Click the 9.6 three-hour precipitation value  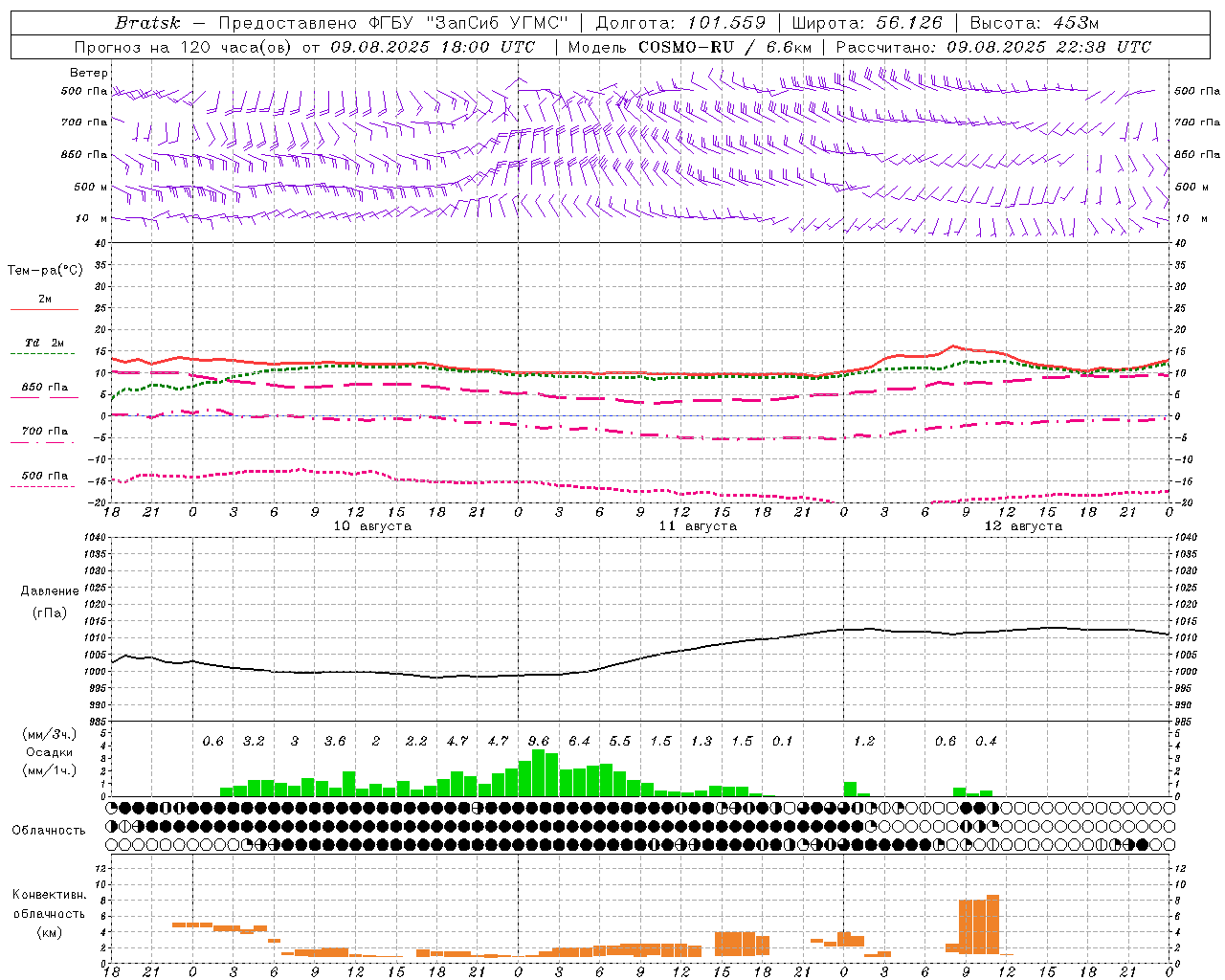pos(539,741)
